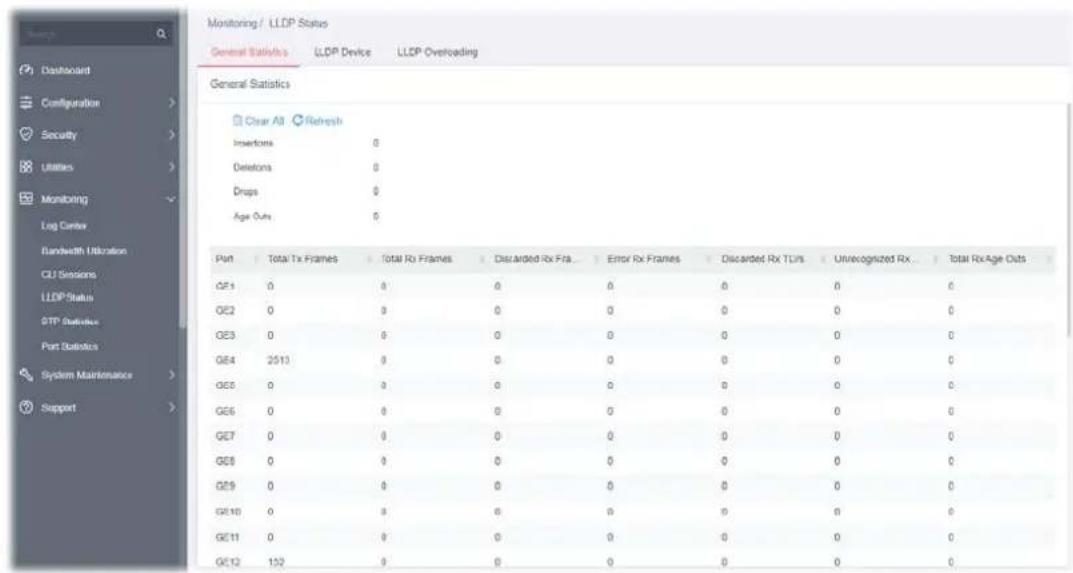Switch to the General Statistics tab
This screenshot has height=573, width=1073.
tap(249, 52)
